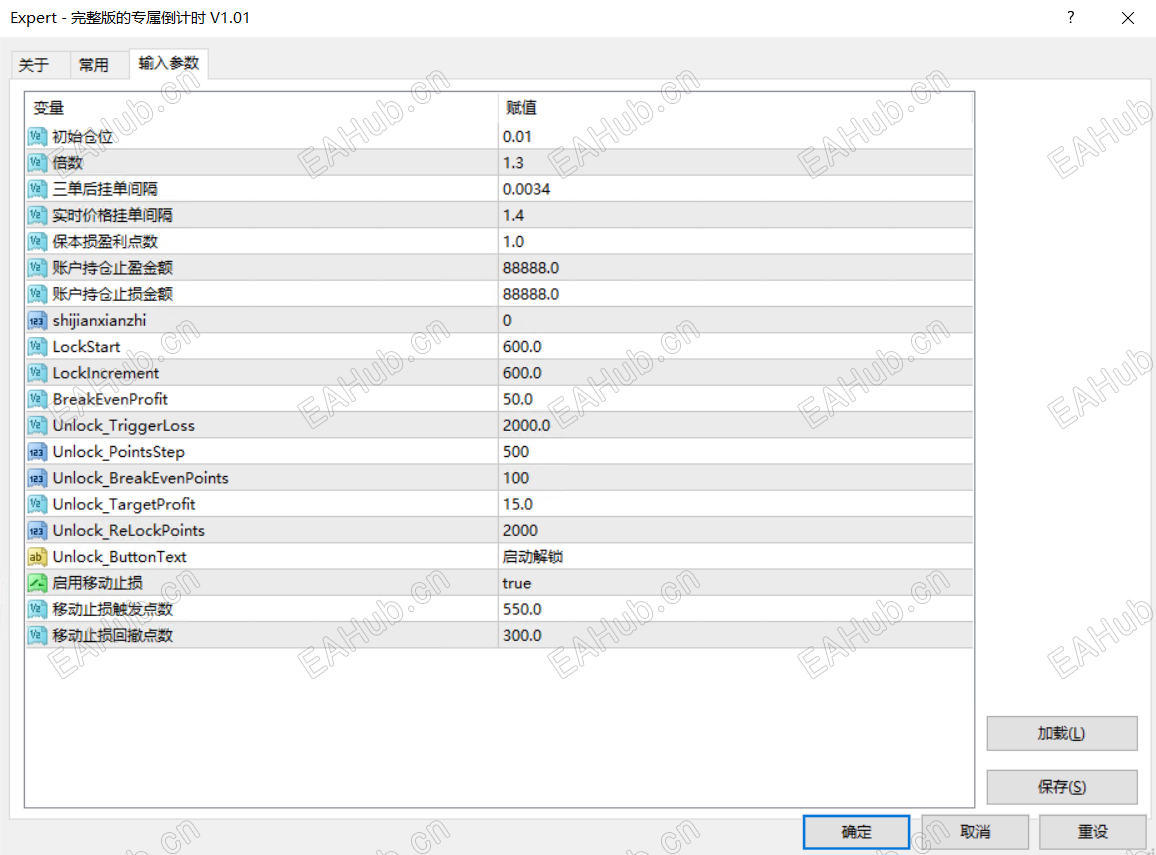Click the integer icon beside Unlock_PointsStep
Screen dimensions: 1156x855
coord(37,452)
